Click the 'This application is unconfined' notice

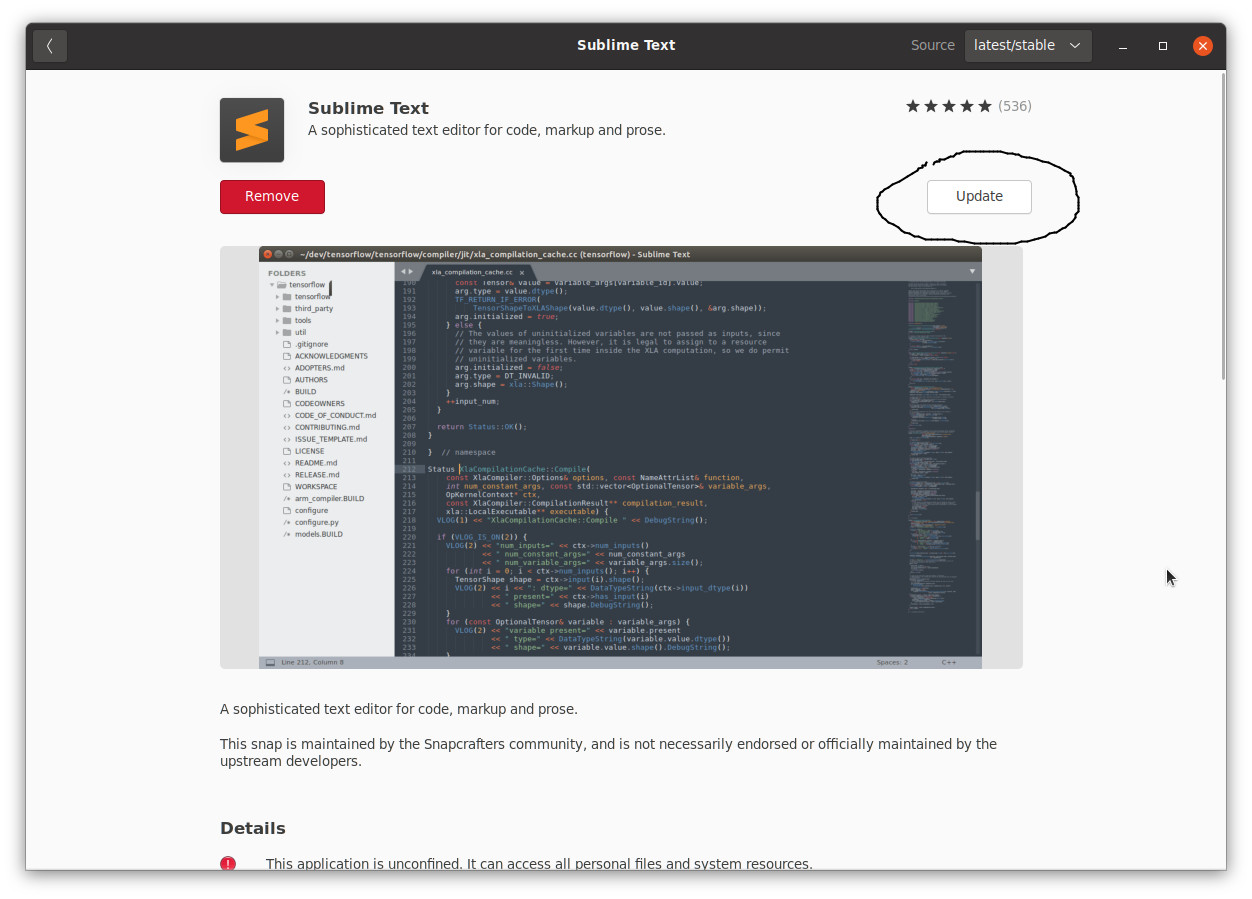pyautogui.click(x=539, y=864)
